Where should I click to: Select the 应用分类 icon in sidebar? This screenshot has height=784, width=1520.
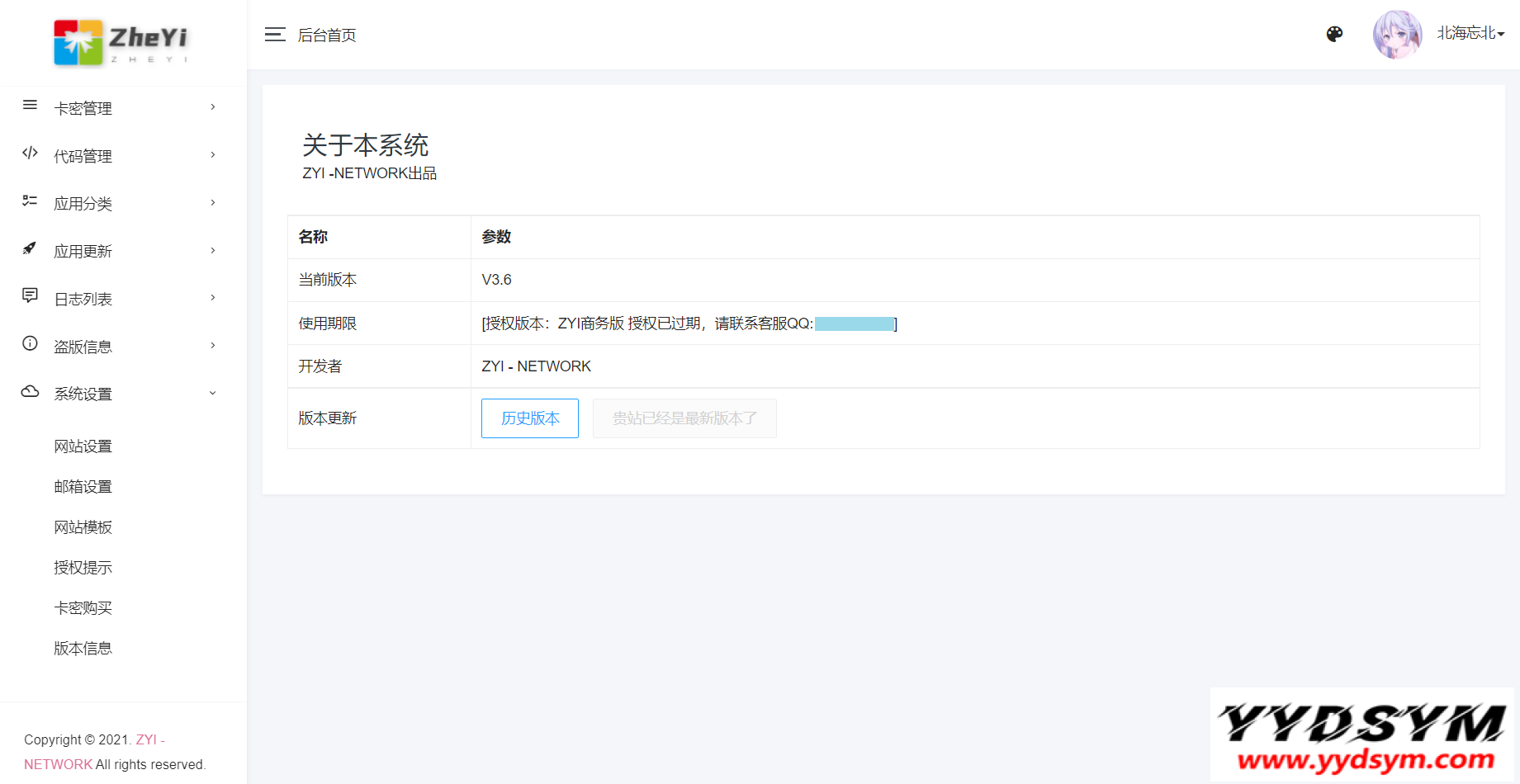pyautogui.click(x=30, y=201)
